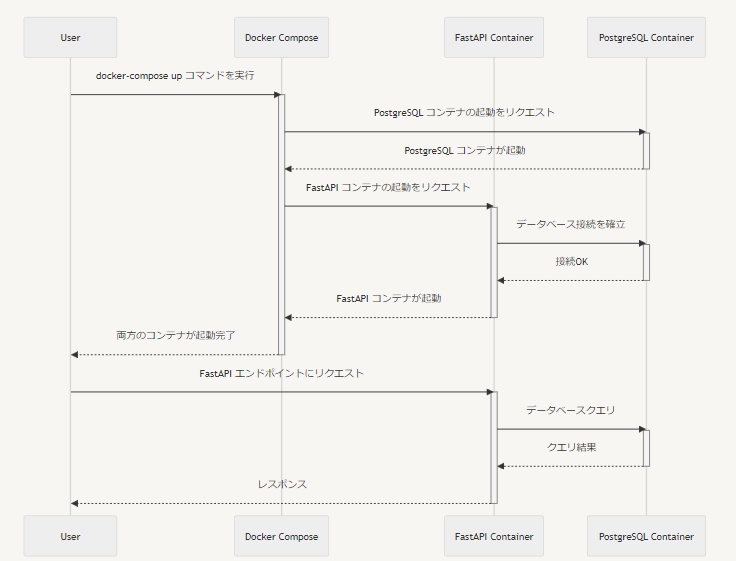Screen dimensions: 736x561
Task: Select 'FastAPI コンテナの起動をリクエスト' message label
Action: click(388, 187)
